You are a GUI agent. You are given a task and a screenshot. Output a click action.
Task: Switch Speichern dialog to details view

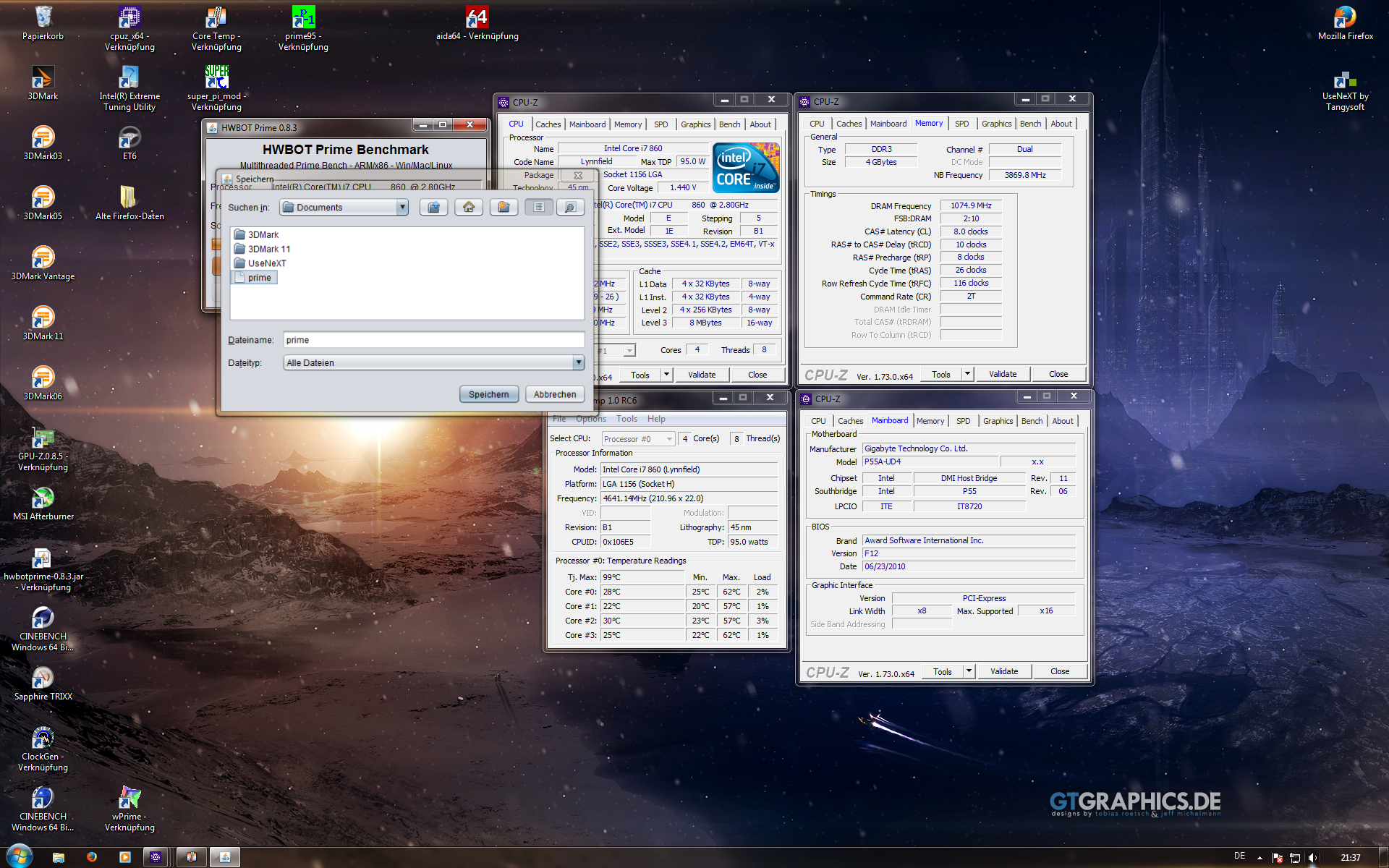570,208
